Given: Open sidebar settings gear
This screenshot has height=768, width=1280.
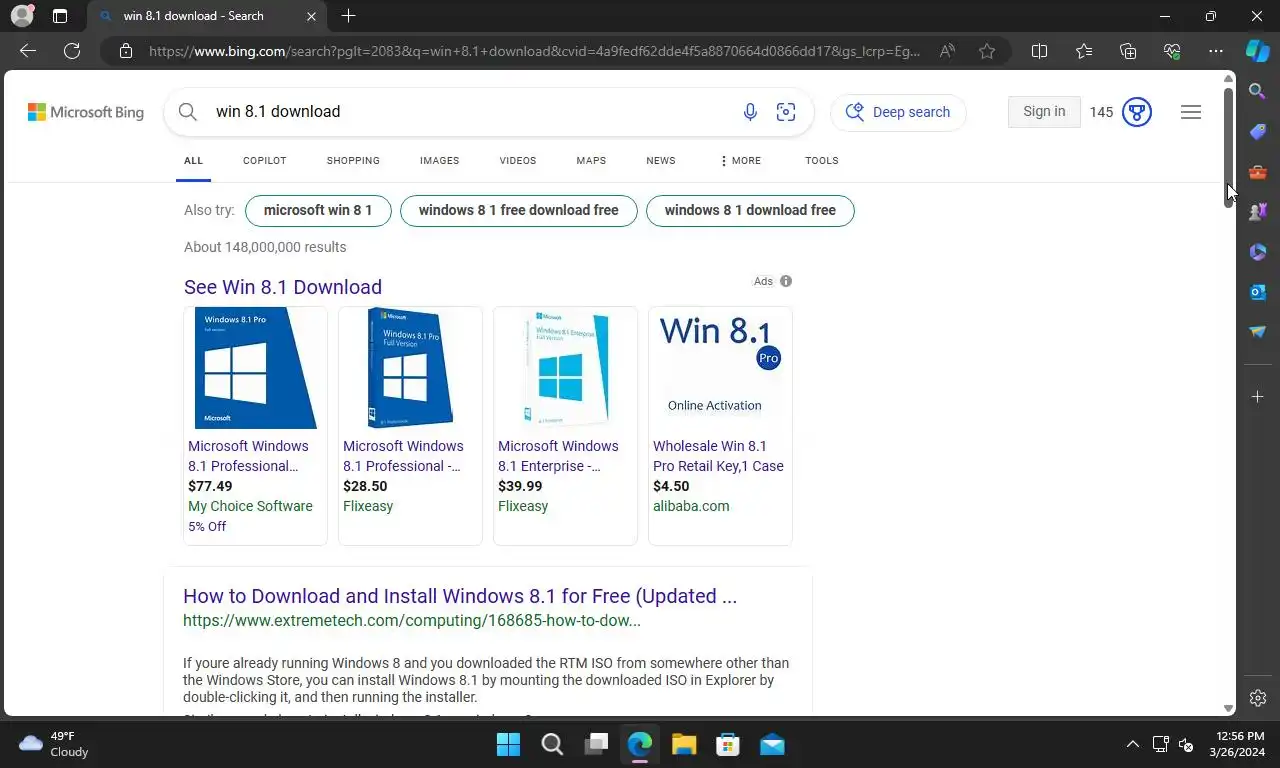Looking at the screenshot, I should tap(1258, 698).
